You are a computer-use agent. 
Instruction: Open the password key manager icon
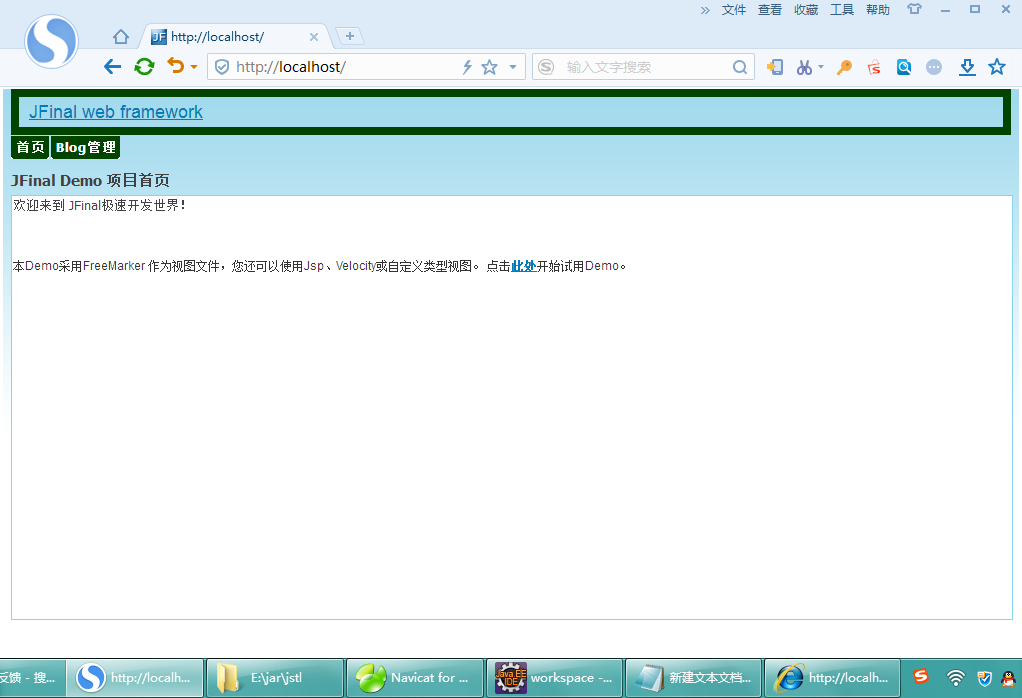pyautogui.click(x=845, y=67)
